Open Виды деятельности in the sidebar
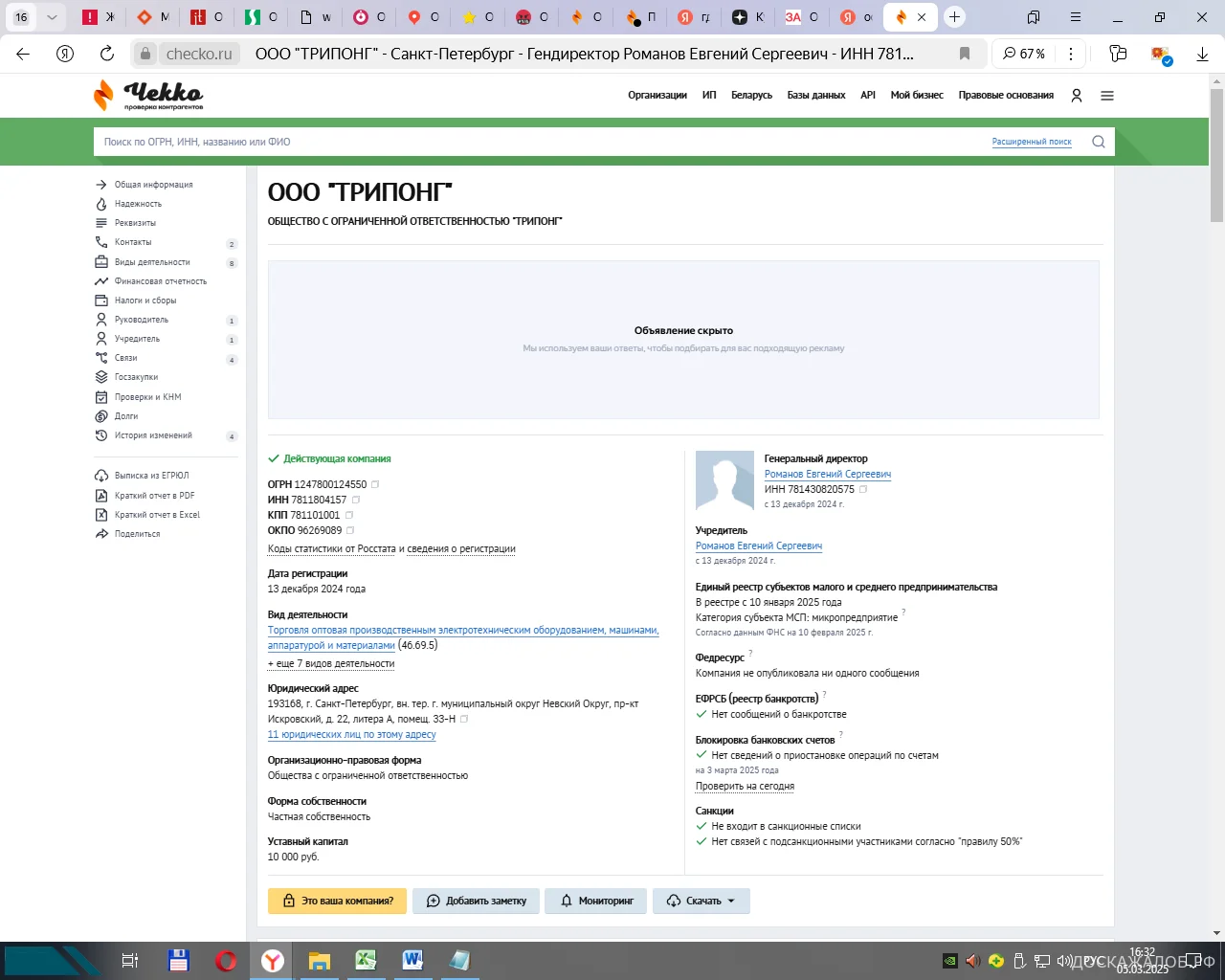The width and height of the screenshot is (1225, 980). click(152, 262)
